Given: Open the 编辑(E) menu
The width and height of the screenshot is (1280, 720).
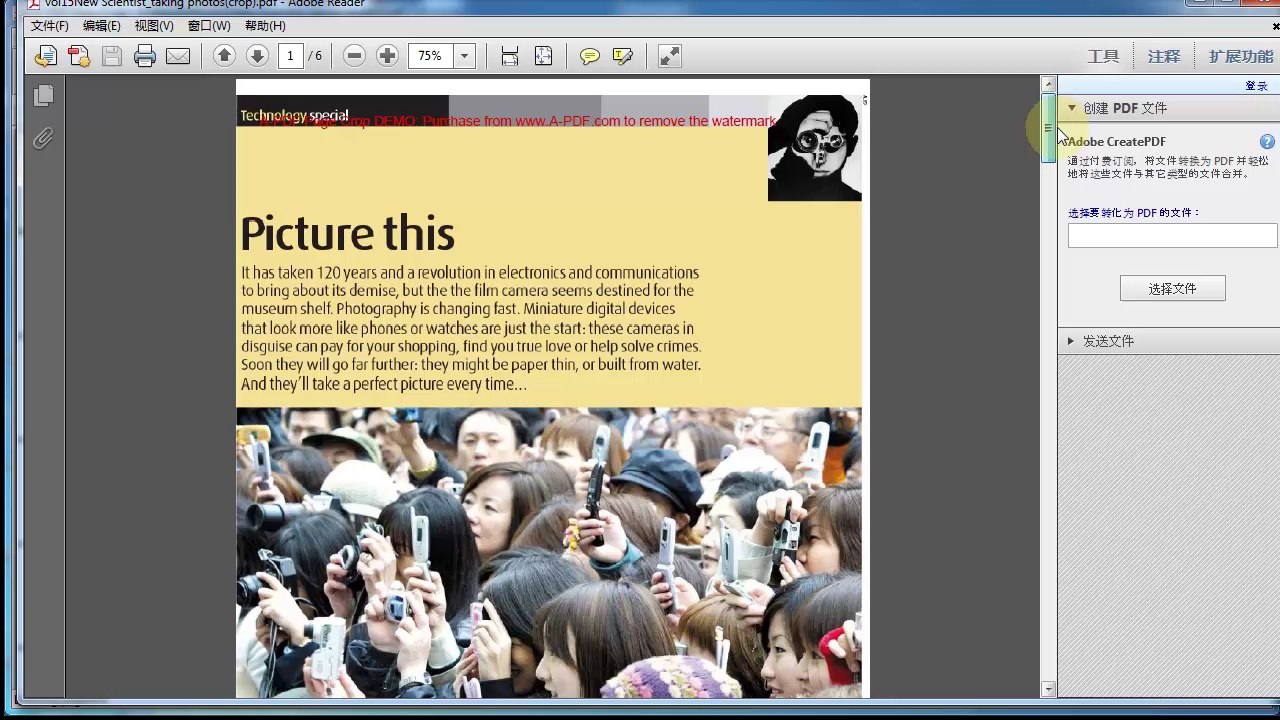Looking at the screenshot, I should [x=102, y=26].
